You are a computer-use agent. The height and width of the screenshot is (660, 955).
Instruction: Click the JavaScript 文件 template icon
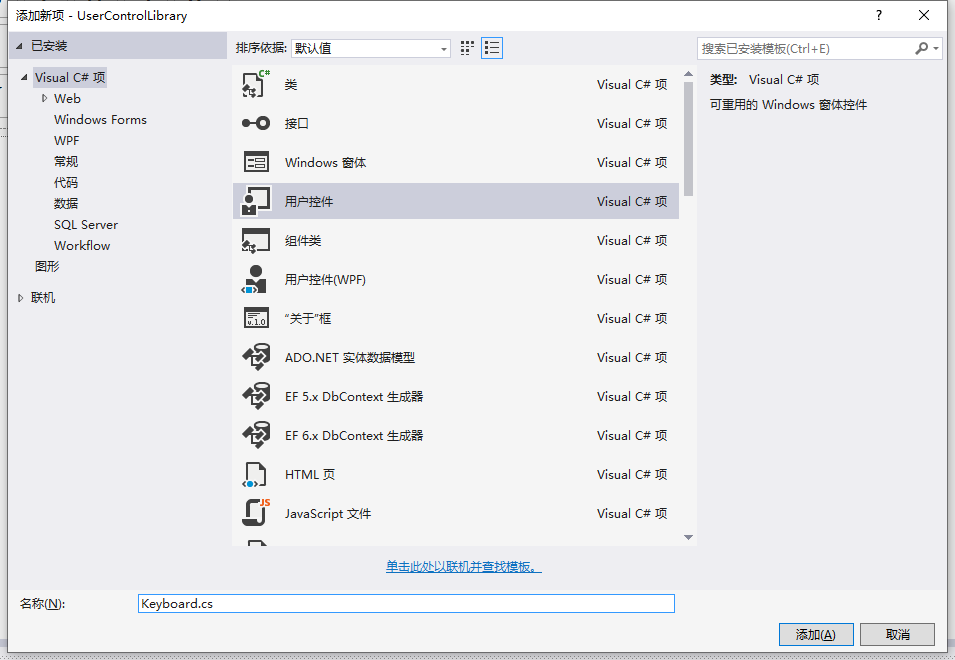tap(256, 513)
